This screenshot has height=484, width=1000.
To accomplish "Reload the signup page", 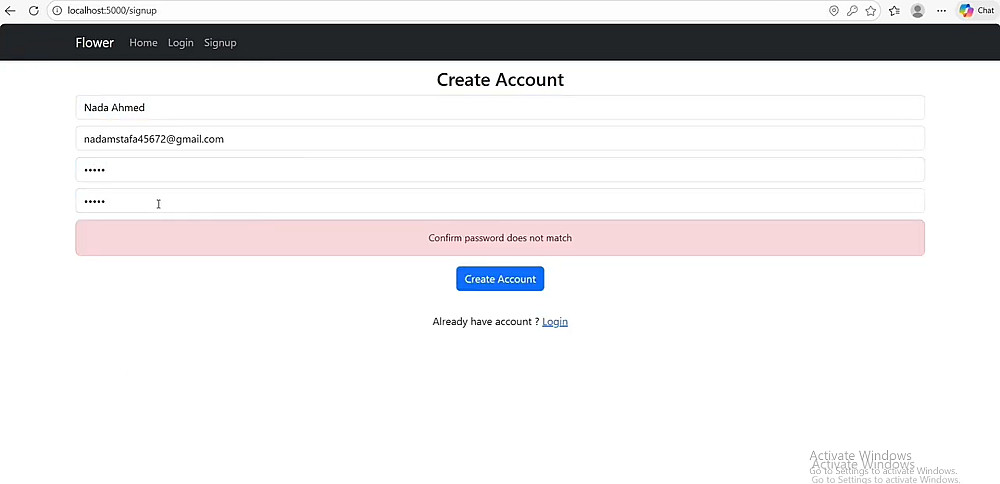I will (x=33, y=11).
